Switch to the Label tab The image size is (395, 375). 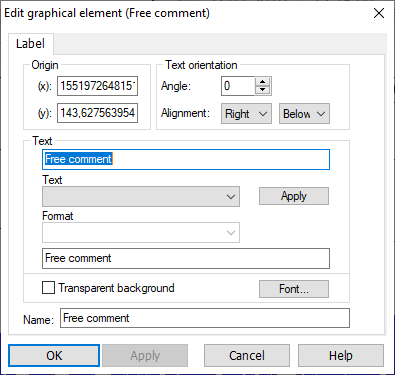pos(30,44)
